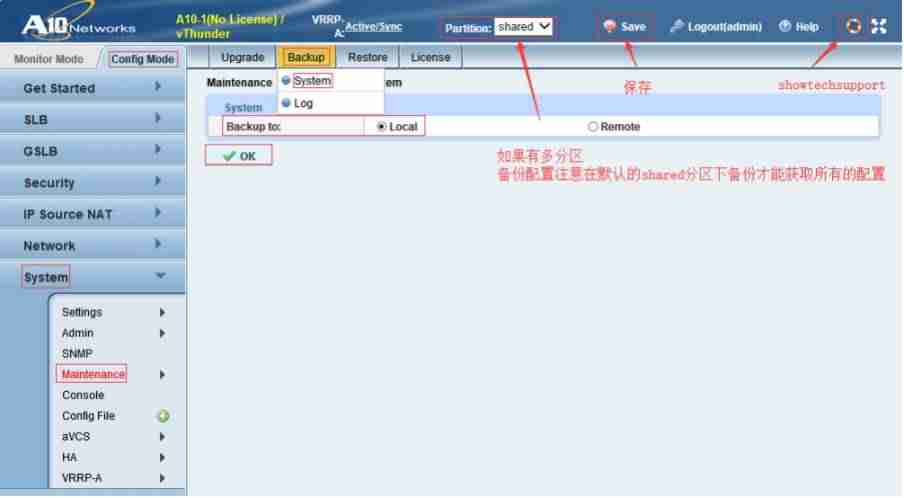This screenshot has height=498, width=904.
Task: Click the bullet icon next to System submenu
Action: click(285, 81)
